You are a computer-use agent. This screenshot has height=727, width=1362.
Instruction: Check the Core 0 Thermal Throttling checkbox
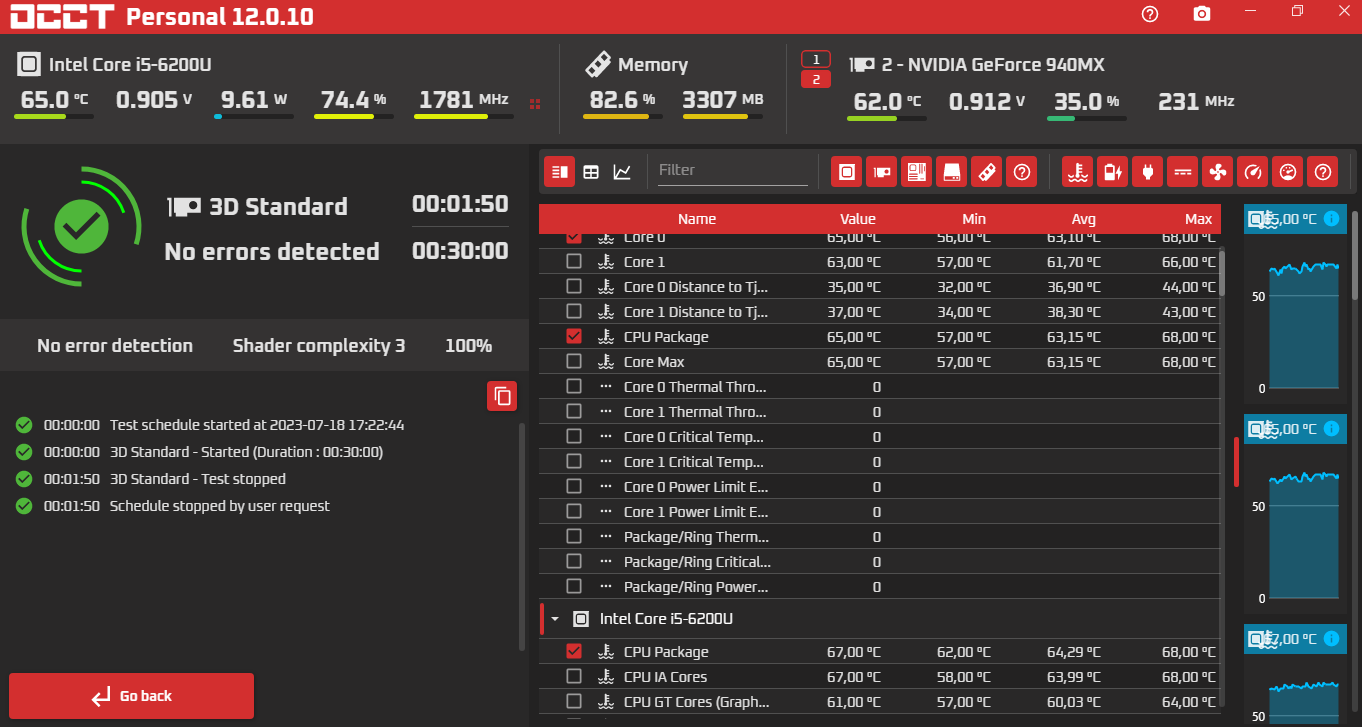tap(574, 387)
